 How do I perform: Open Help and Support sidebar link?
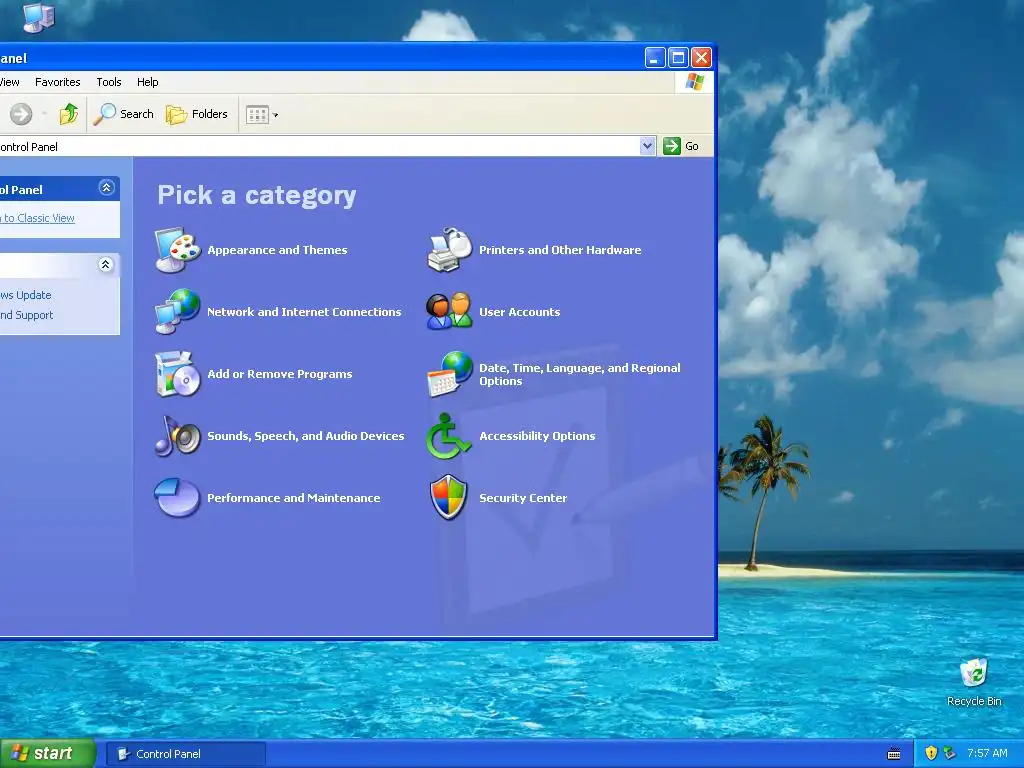27,315
